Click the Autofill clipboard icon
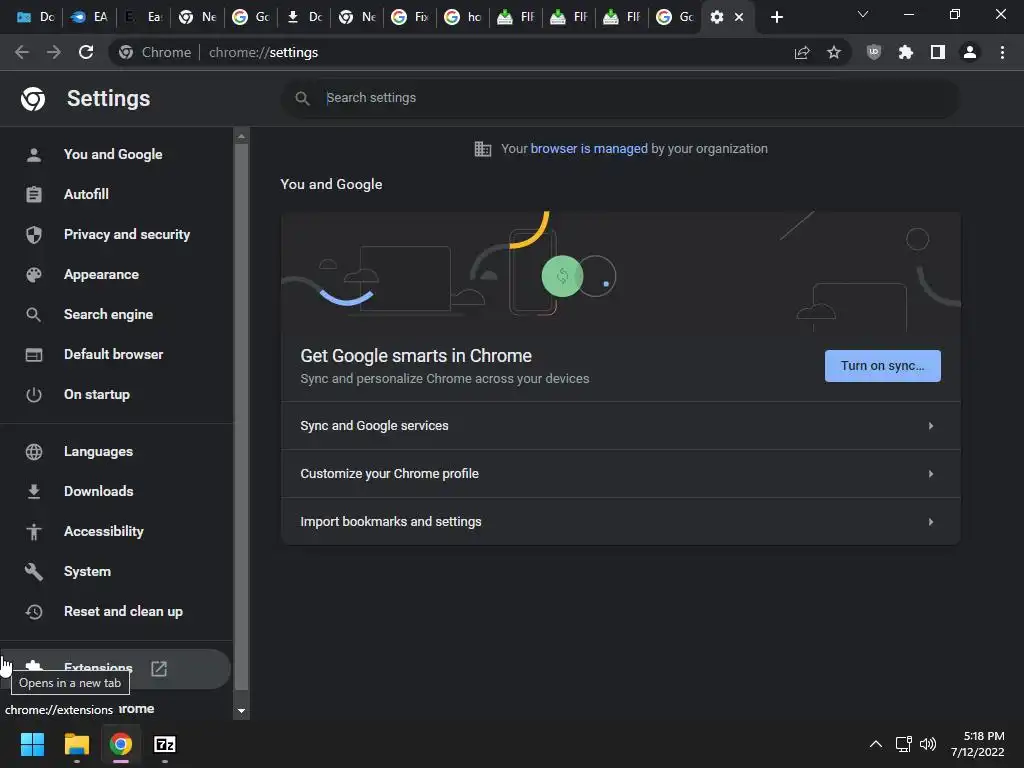The width and height of the screenshot is (1024, 768). [x=34, y=195]
